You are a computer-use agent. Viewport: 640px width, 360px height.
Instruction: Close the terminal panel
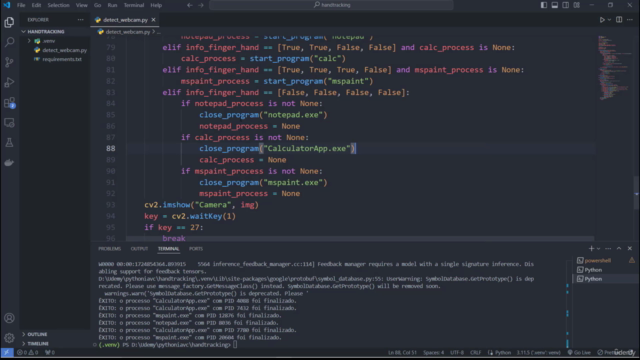[630, 248]
